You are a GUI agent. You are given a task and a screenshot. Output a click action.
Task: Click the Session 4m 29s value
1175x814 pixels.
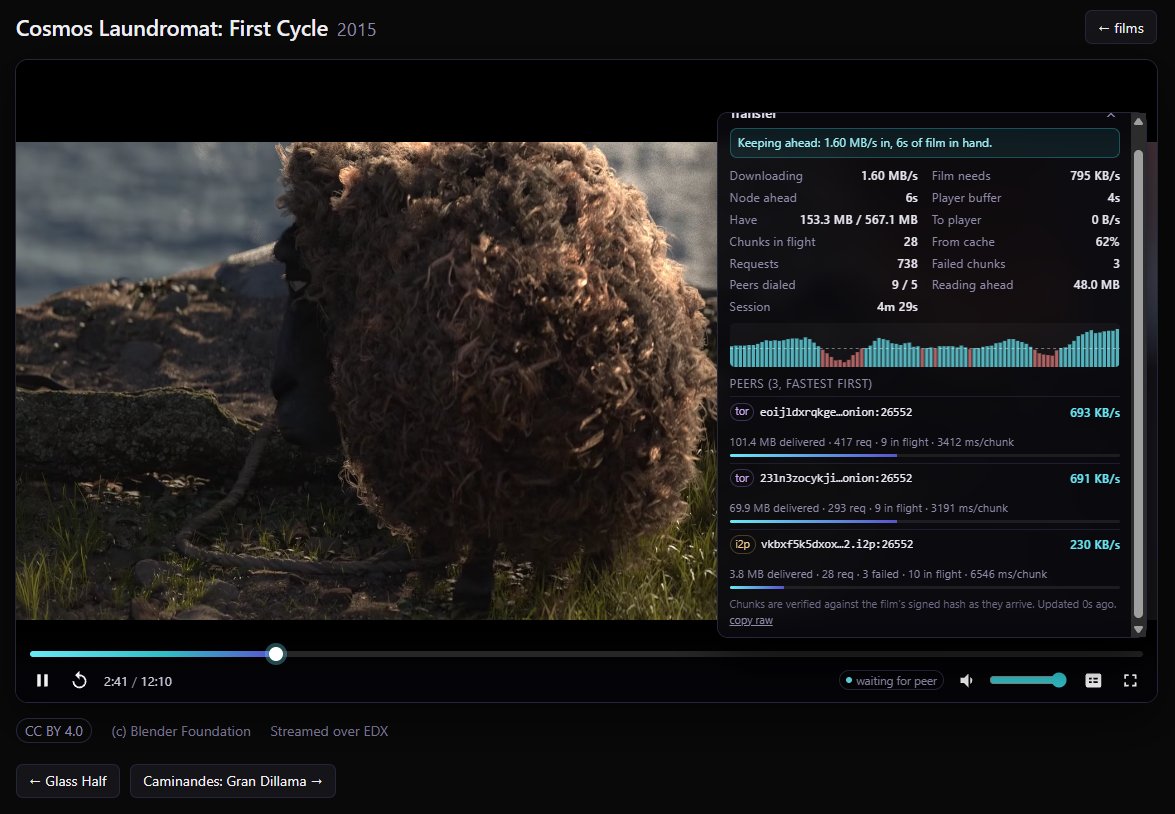[x=897, y=307]
